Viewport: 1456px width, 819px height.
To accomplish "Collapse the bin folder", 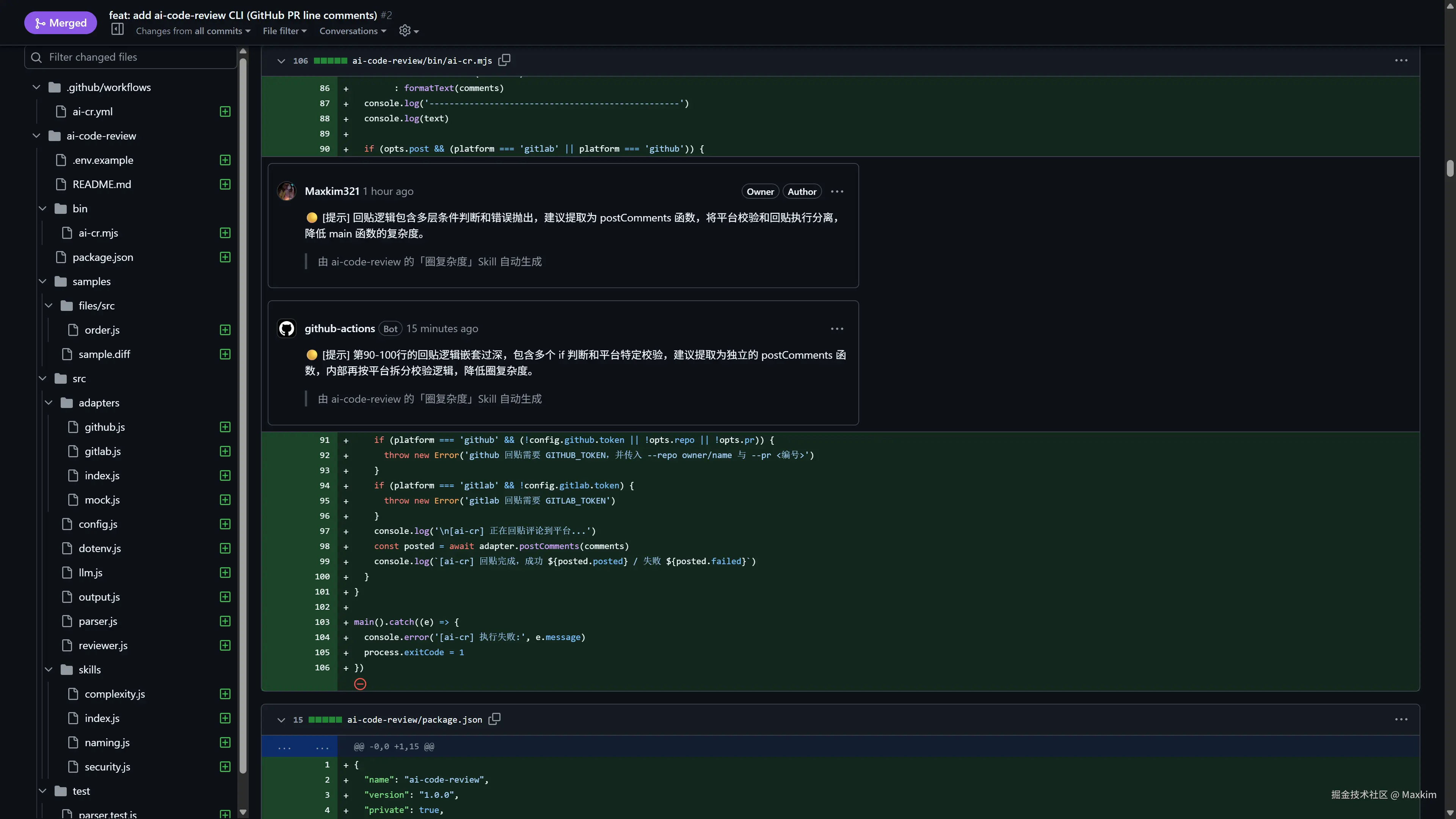I will click(42, 209).
